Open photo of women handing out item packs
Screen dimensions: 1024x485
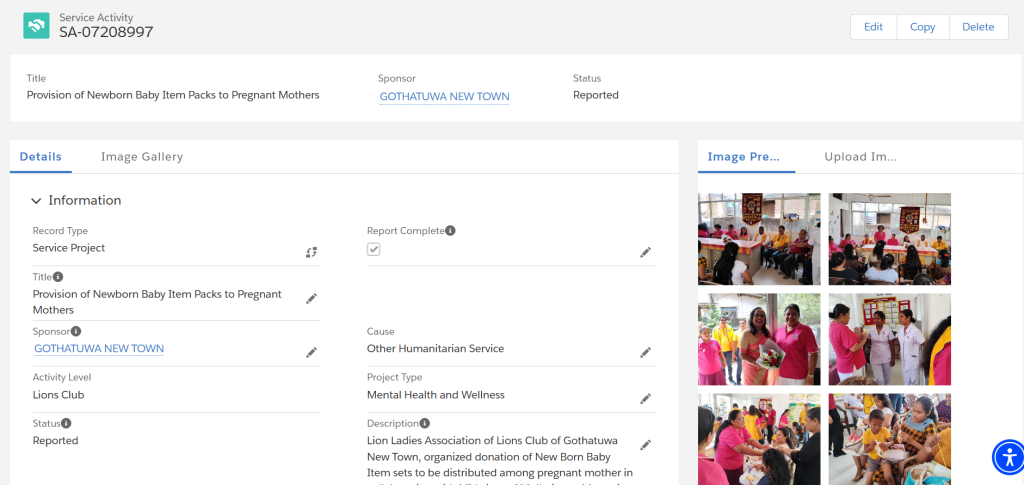(759, 439)
